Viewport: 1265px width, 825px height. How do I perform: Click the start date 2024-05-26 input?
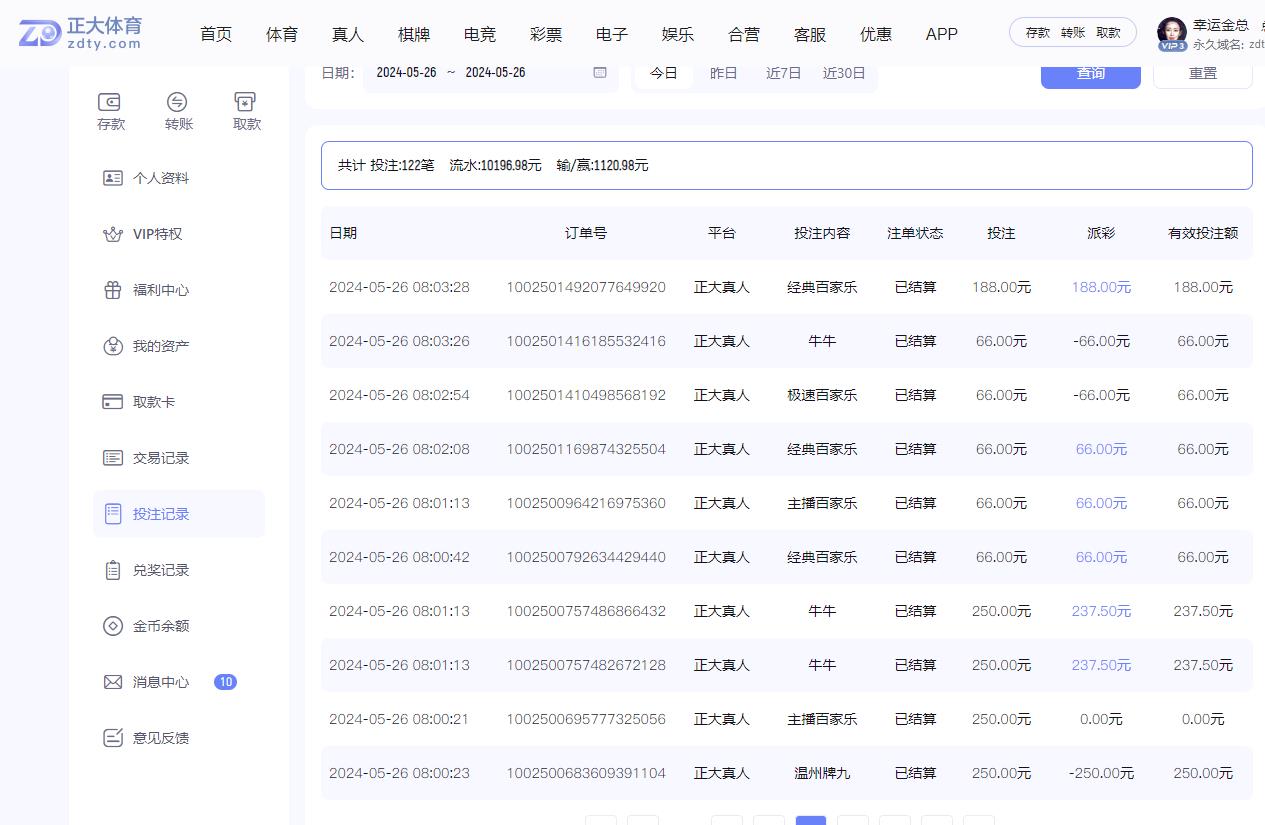click(x=406, y=73)
